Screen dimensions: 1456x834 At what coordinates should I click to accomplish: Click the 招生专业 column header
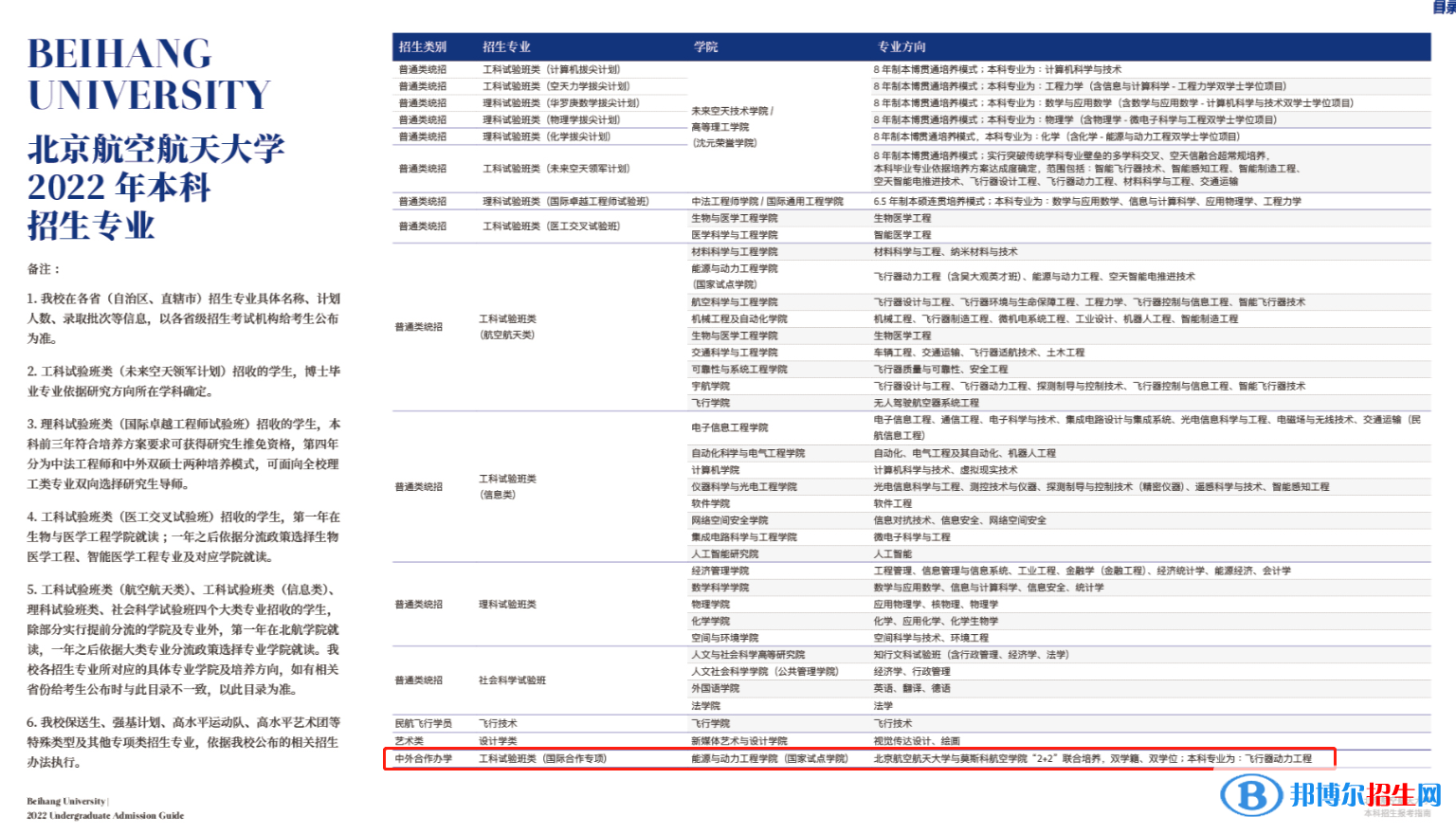tap(506, 46)
